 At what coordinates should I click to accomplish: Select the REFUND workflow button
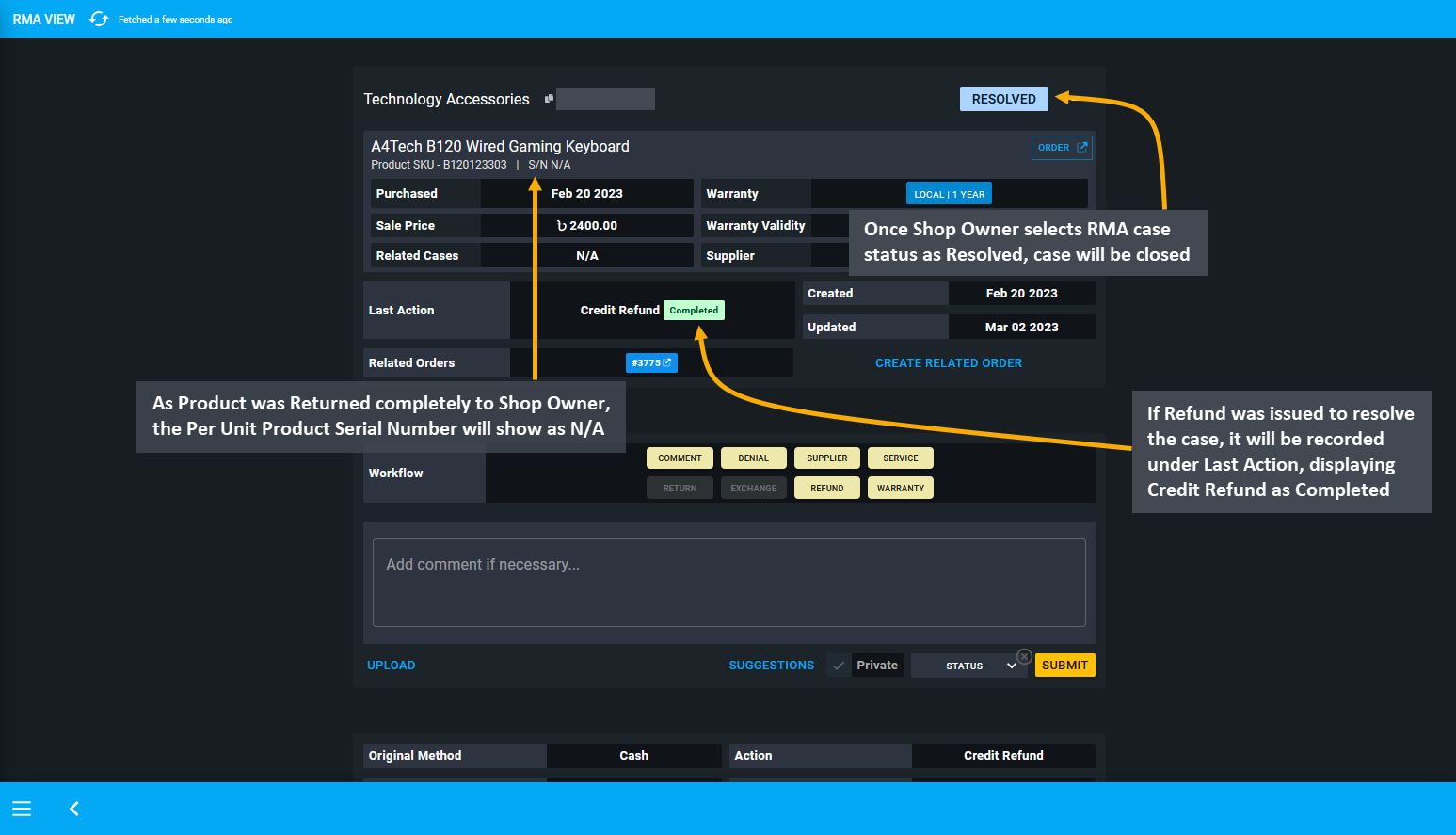tap(826, 489)
